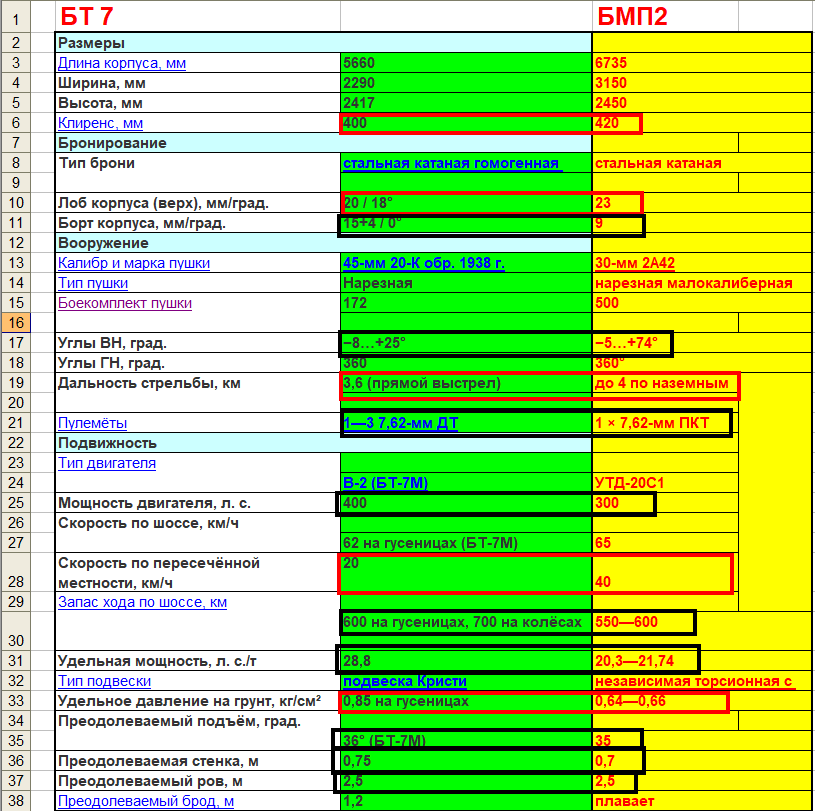Viewport: 815px width, 811px height.
Task: Open the 'Преодолеваемый брод, м' link
Action: coord(146,801)
